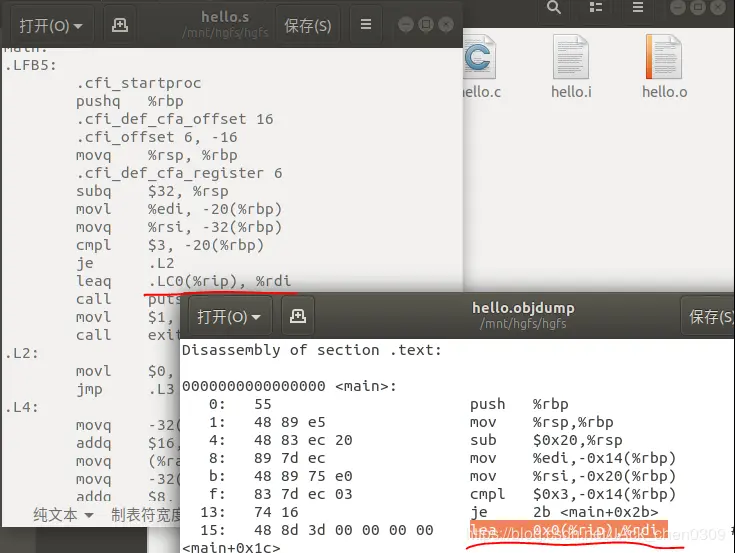
Task: Click 'subq $32, %rsp' line
Action: coord(152,191)
